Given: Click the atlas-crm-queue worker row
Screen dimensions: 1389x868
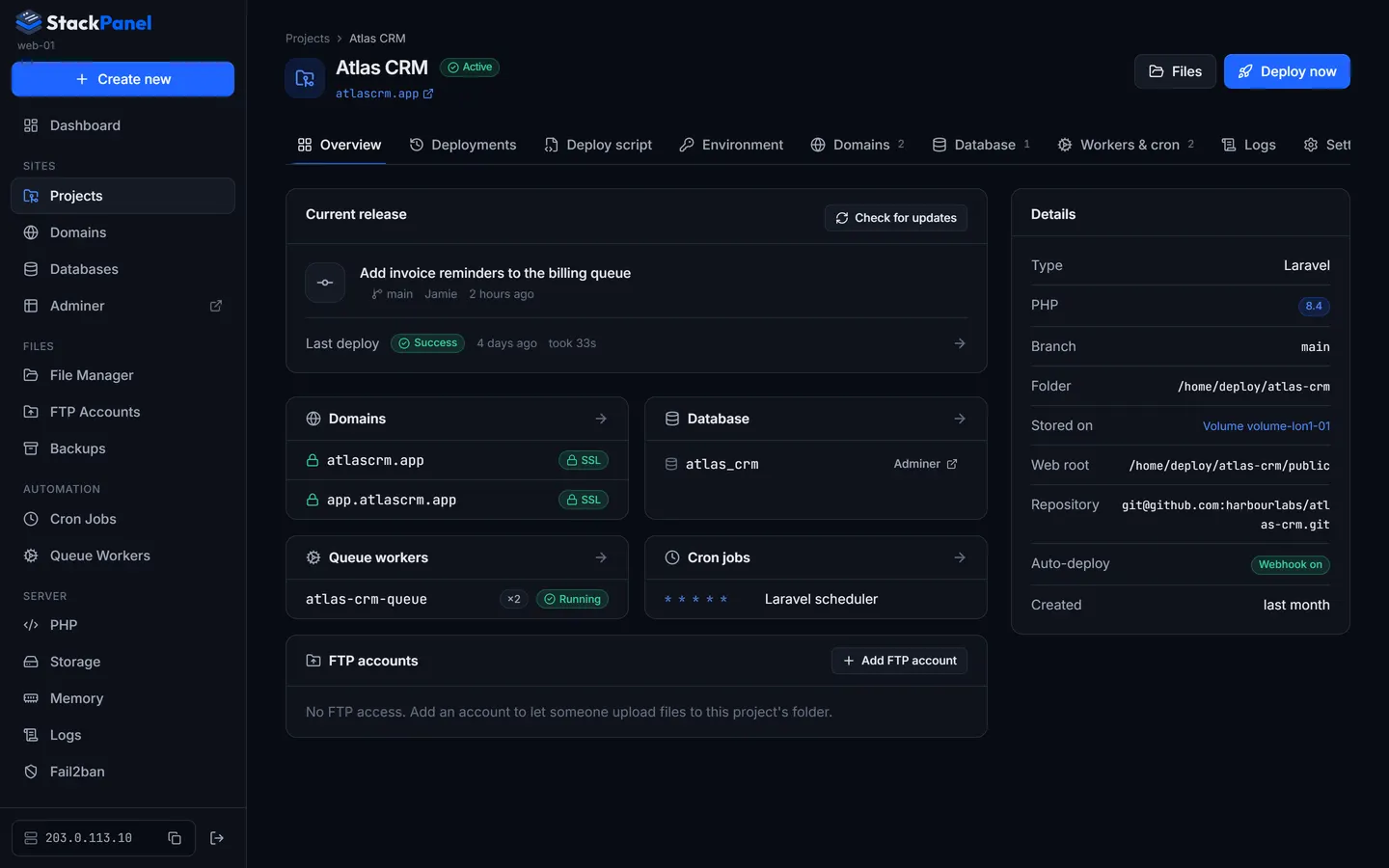Looking at the screenshot, I should click(457, 599).
